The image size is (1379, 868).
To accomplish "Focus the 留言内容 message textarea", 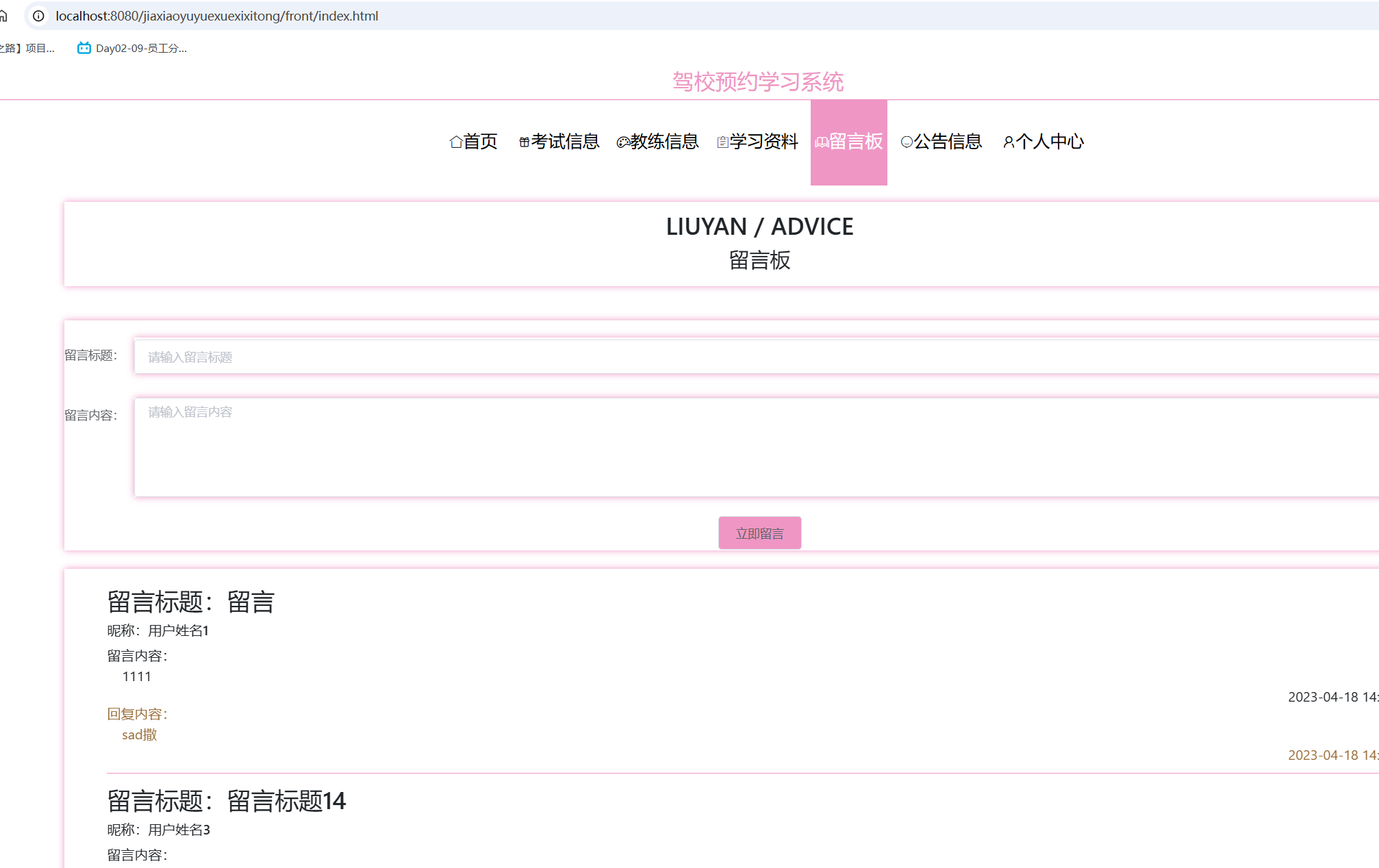I will pyautogui.click(x=757, y=447).
